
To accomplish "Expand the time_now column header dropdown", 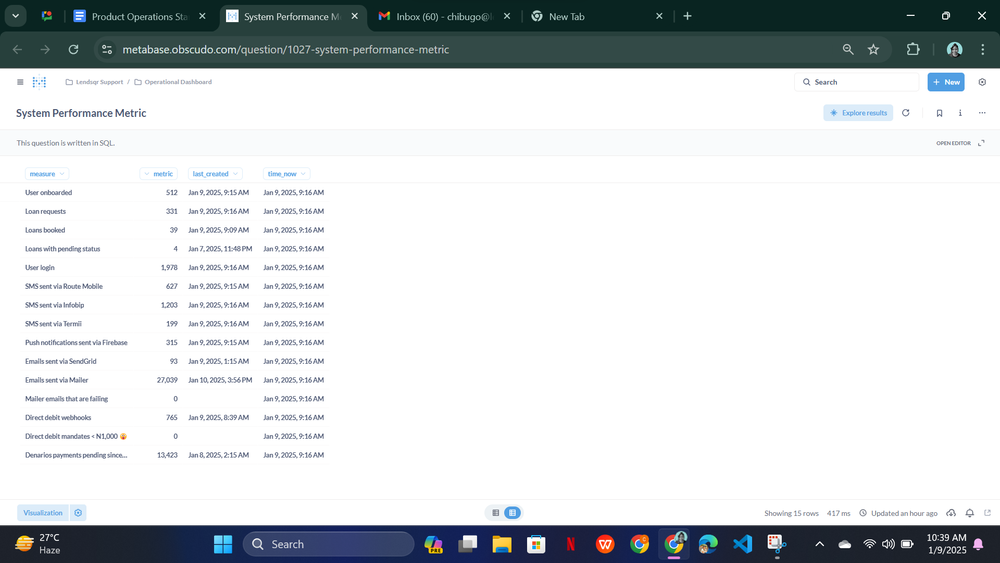I will point(286,174).
